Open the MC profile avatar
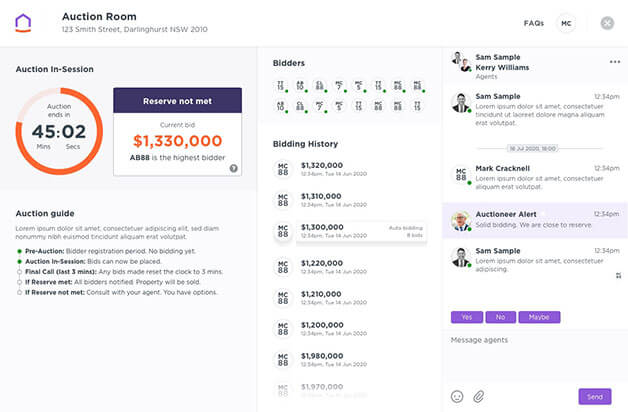The image size is (628, 412). pos(566,23)
